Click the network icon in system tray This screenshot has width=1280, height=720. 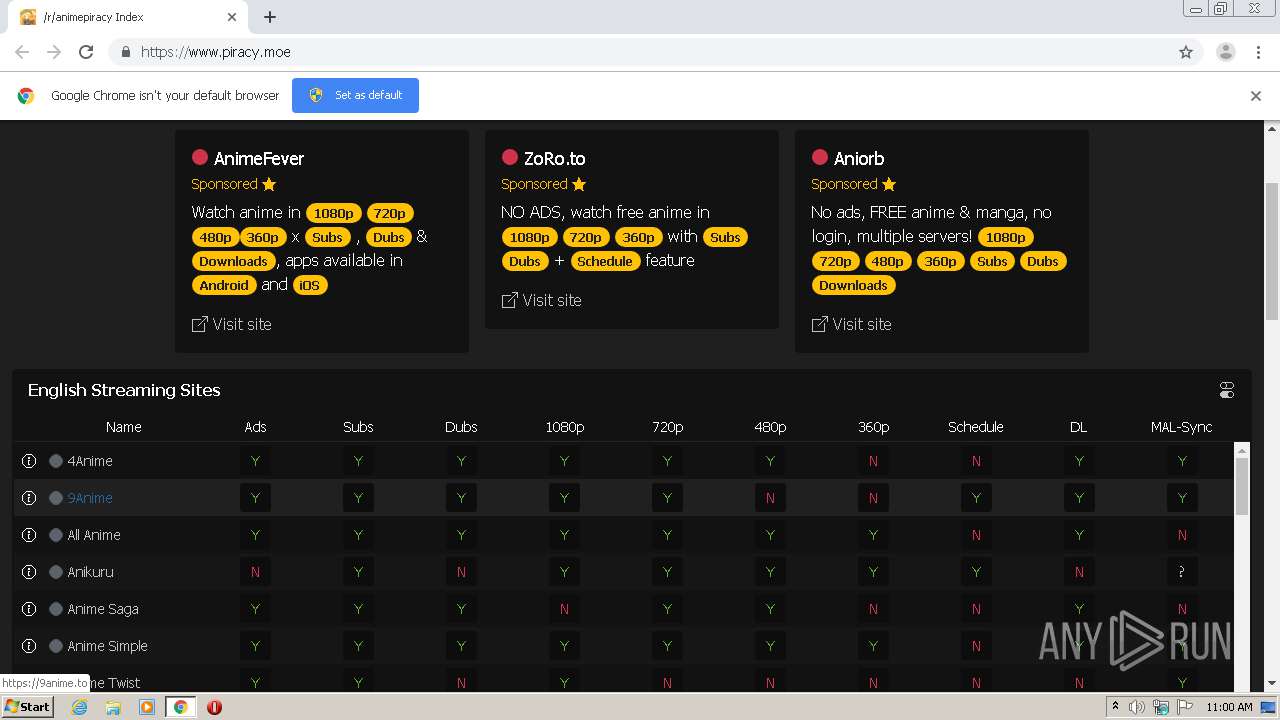1161,707
